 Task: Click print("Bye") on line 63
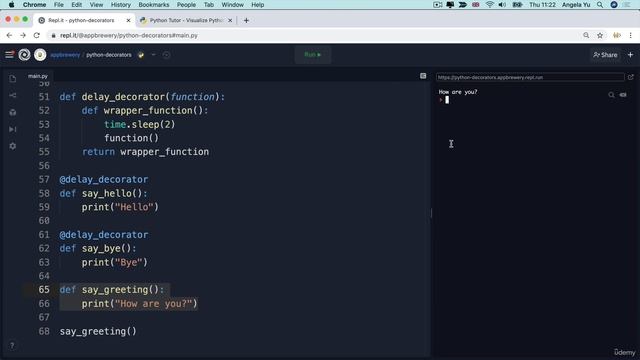tap(115, 262)
